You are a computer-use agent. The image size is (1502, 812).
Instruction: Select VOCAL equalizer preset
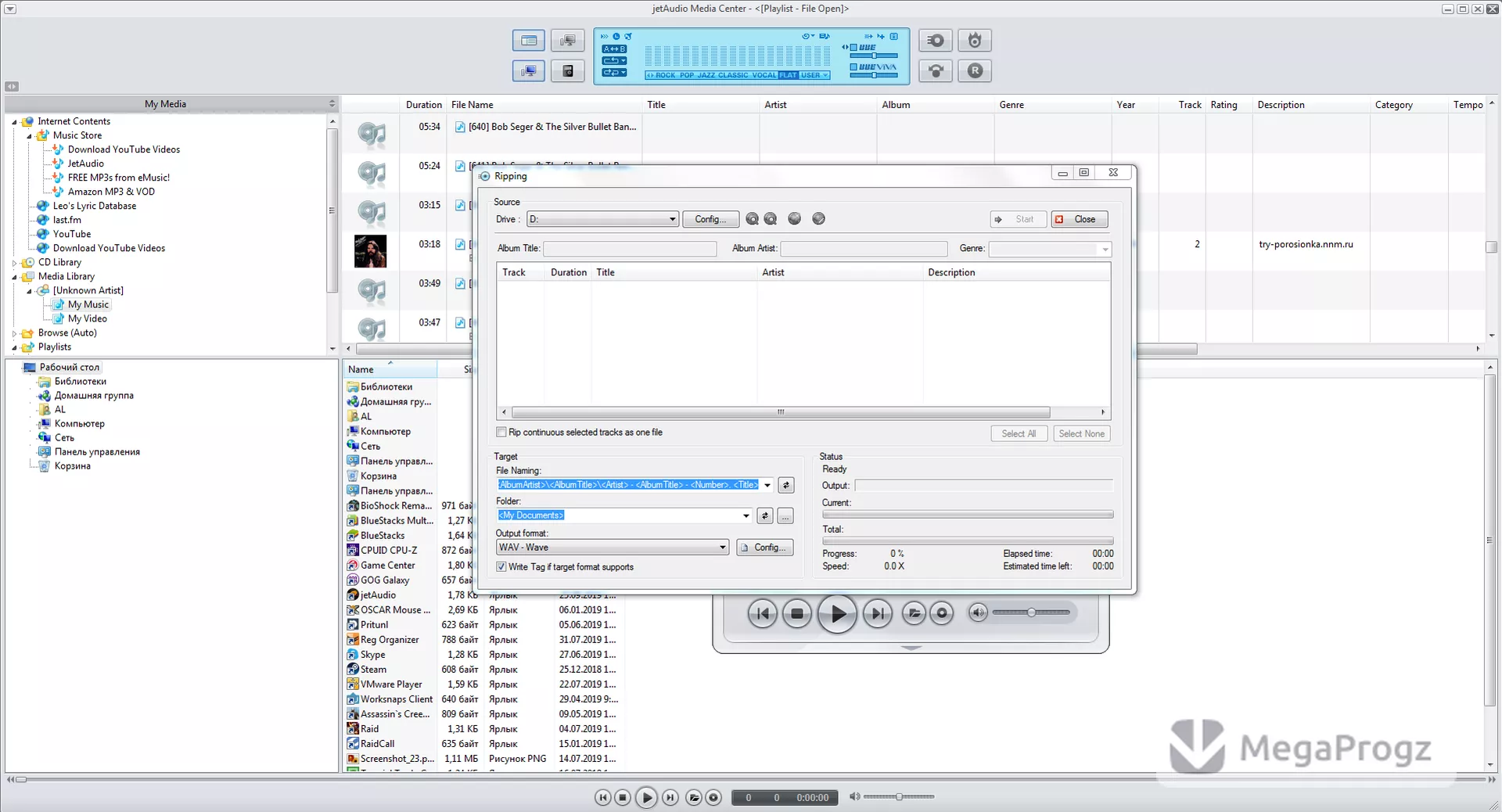click(764, 75)
